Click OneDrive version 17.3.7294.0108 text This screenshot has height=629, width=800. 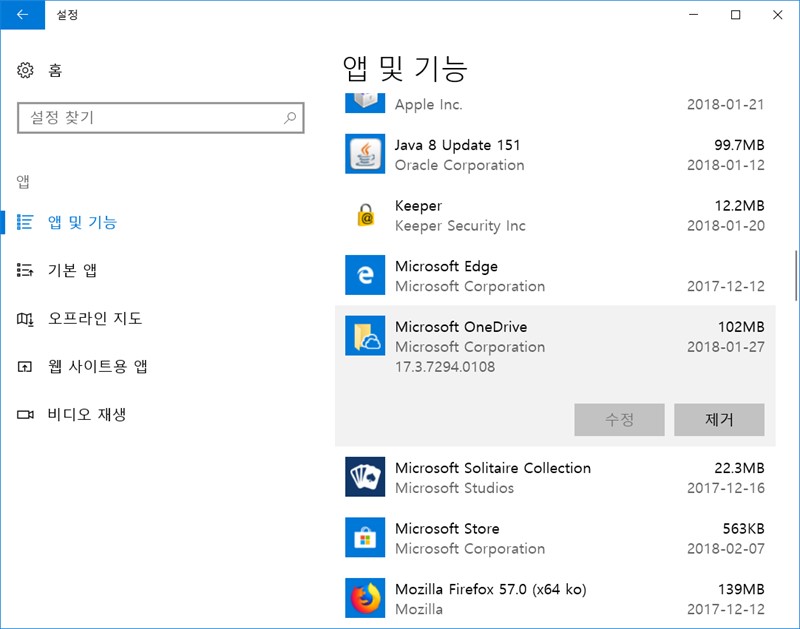pos(444,367)
